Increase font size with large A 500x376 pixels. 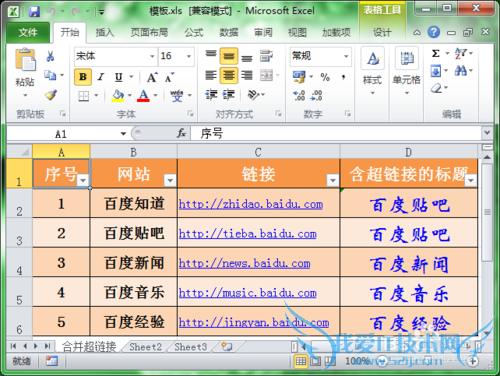tap(152, 77)
